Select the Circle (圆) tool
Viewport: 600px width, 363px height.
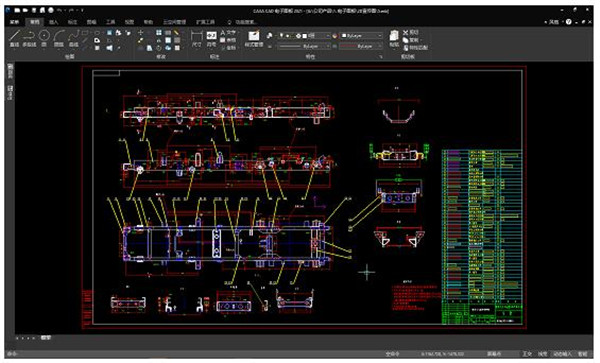pos(44,39)
